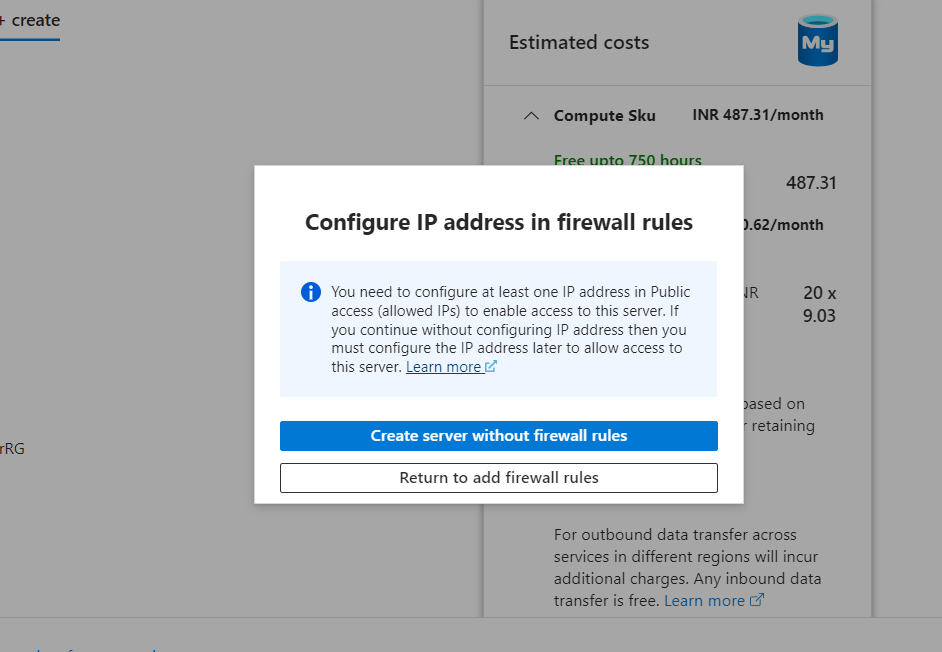Click the Configure IP address dialog title
The image size is (942, 652).
click(499, 222)
